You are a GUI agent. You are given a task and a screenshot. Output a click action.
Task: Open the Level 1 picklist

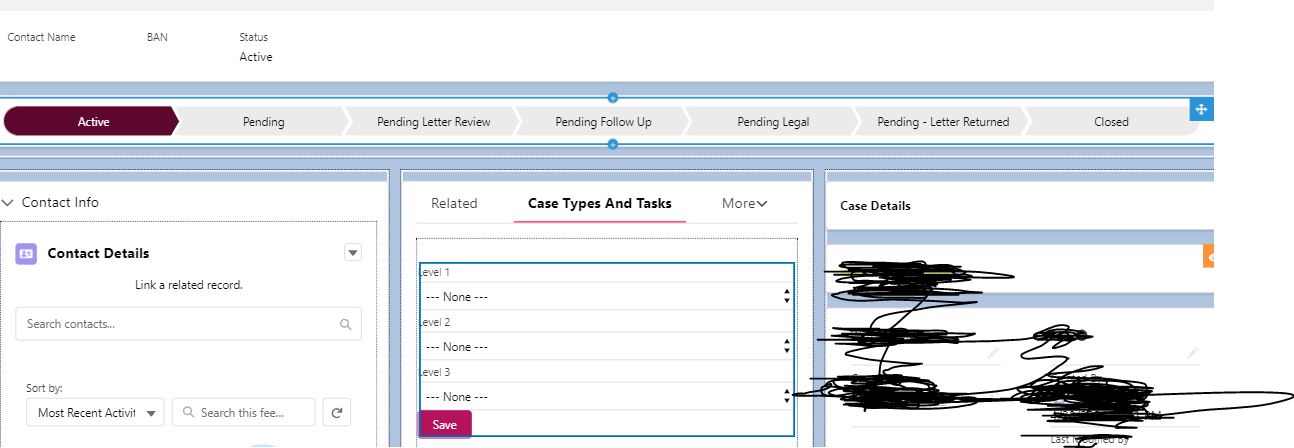[x=606, y=296]
